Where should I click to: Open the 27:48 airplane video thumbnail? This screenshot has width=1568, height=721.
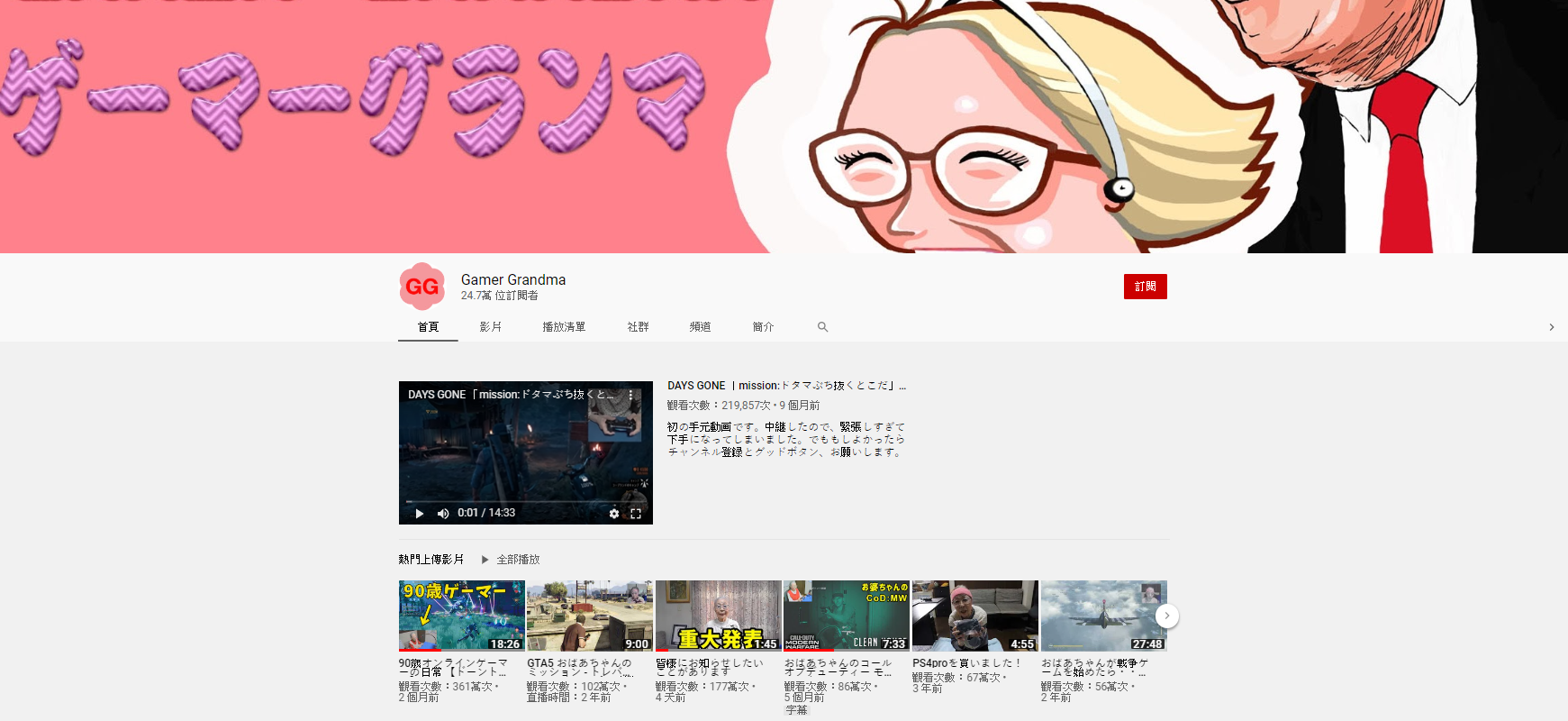(x=1104, y=616)
